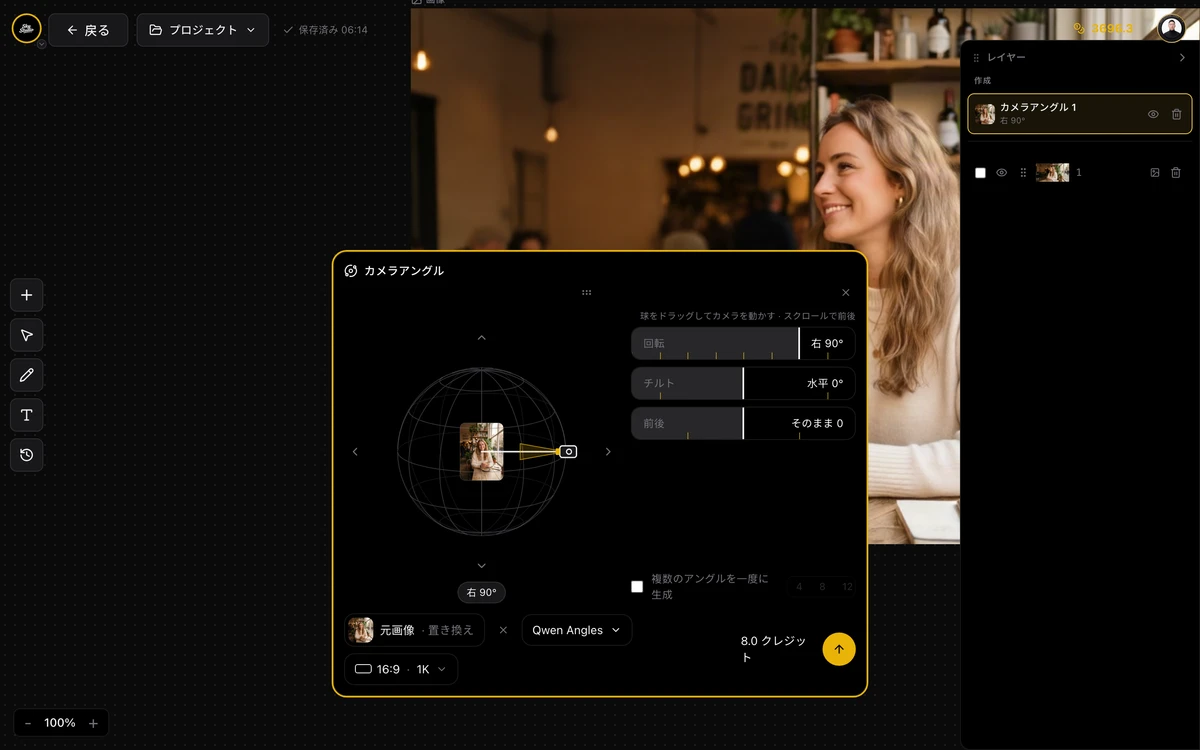
Task: Click the 保存済み 06:14 saved status
Action: pyautogui.click(x=326, y=30)
